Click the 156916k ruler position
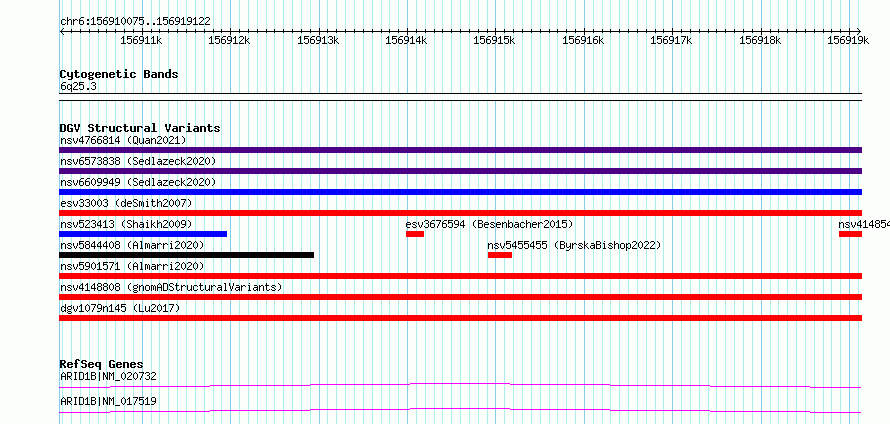This screenshot has width=890, height=424. pyautogui.click(x=583, y=40)
